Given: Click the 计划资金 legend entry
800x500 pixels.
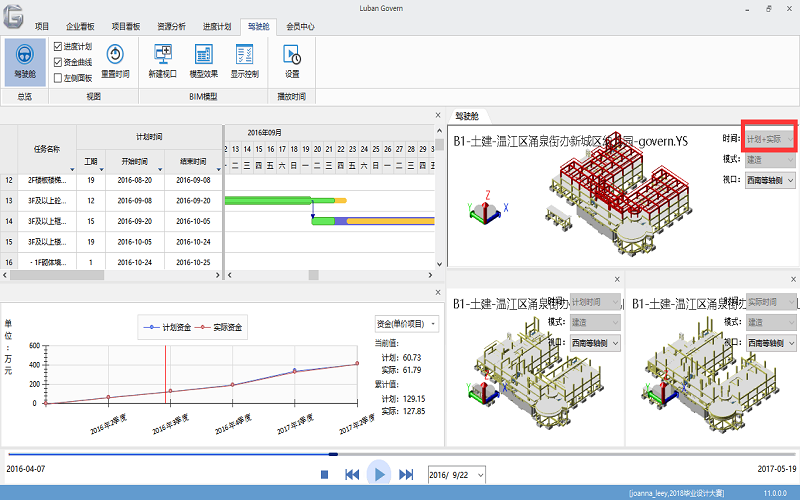Looking at the screenshot, I should (x=168, y=328).
